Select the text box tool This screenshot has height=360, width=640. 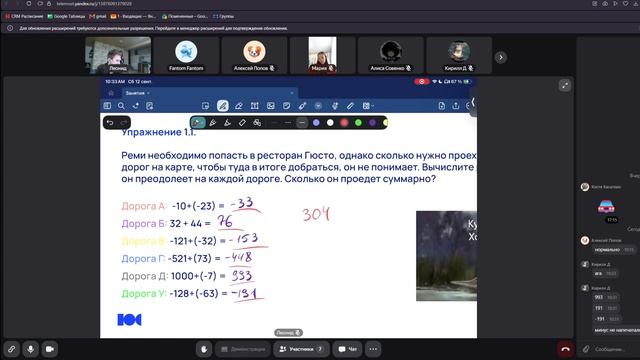pos(255,106)
